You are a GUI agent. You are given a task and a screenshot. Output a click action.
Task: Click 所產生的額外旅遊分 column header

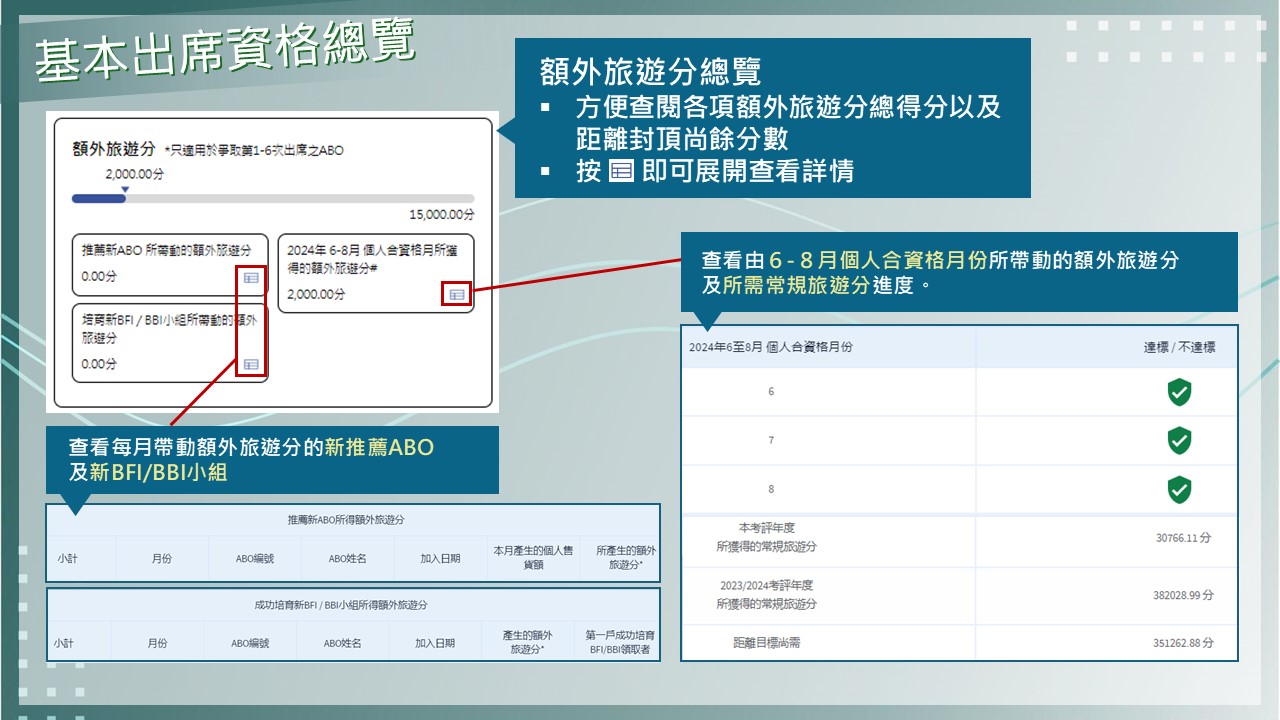point(626,558)
